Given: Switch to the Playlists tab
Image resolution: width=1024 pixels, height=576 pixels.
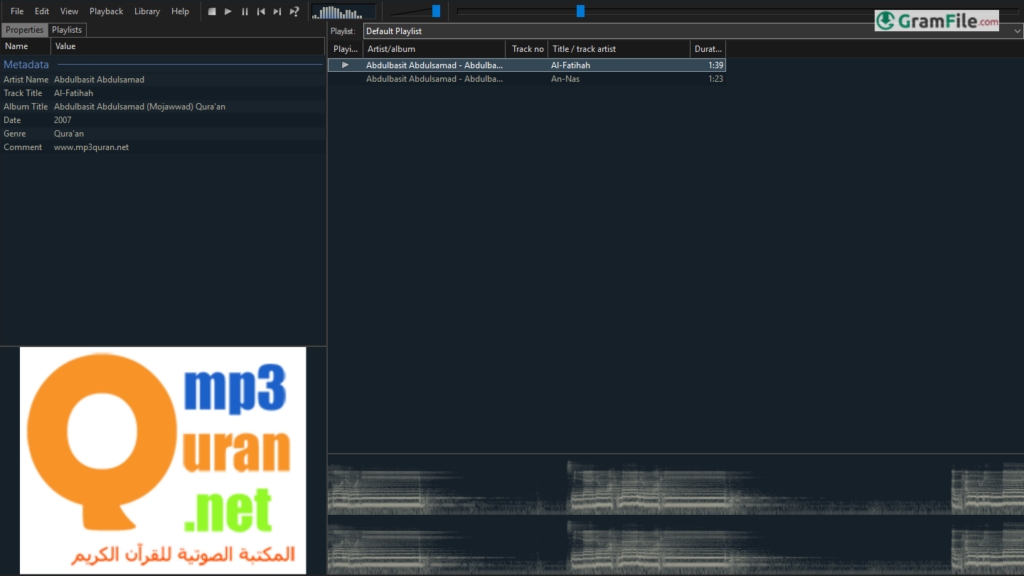Looking at the screenshot, I should (68, 30).
